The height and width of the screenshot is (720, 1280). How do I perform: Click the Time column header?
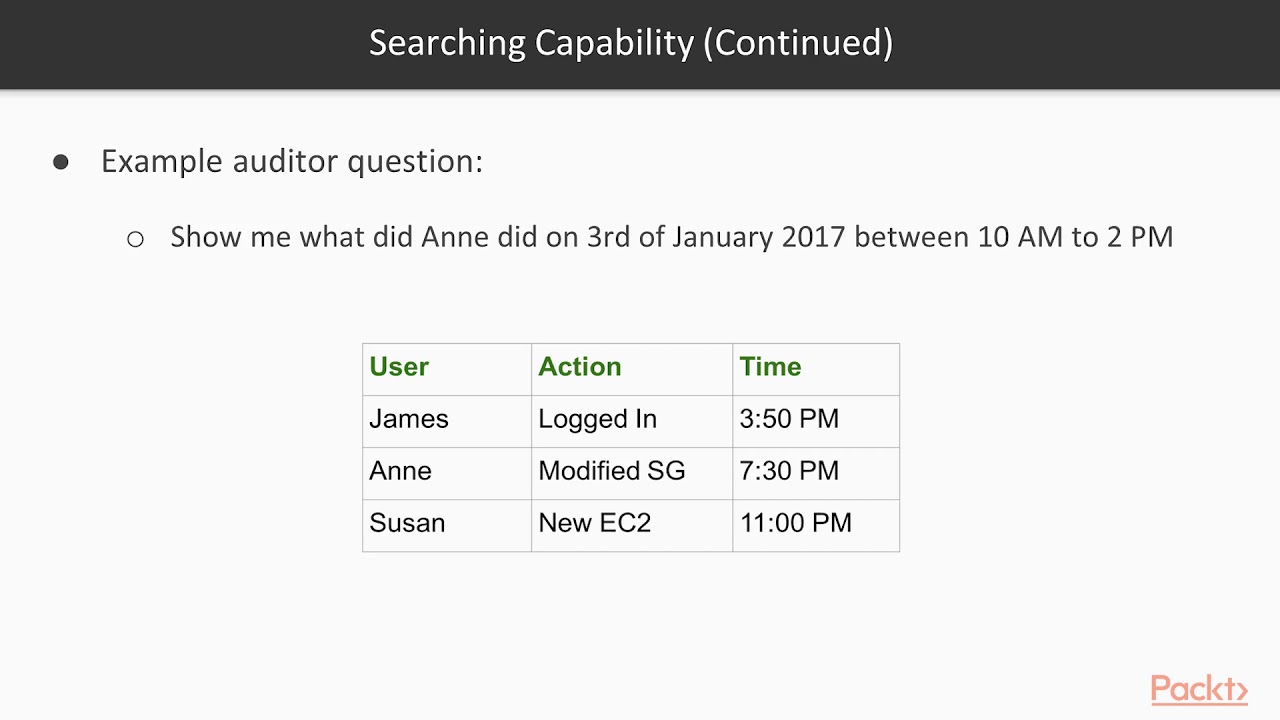point(770,367)
